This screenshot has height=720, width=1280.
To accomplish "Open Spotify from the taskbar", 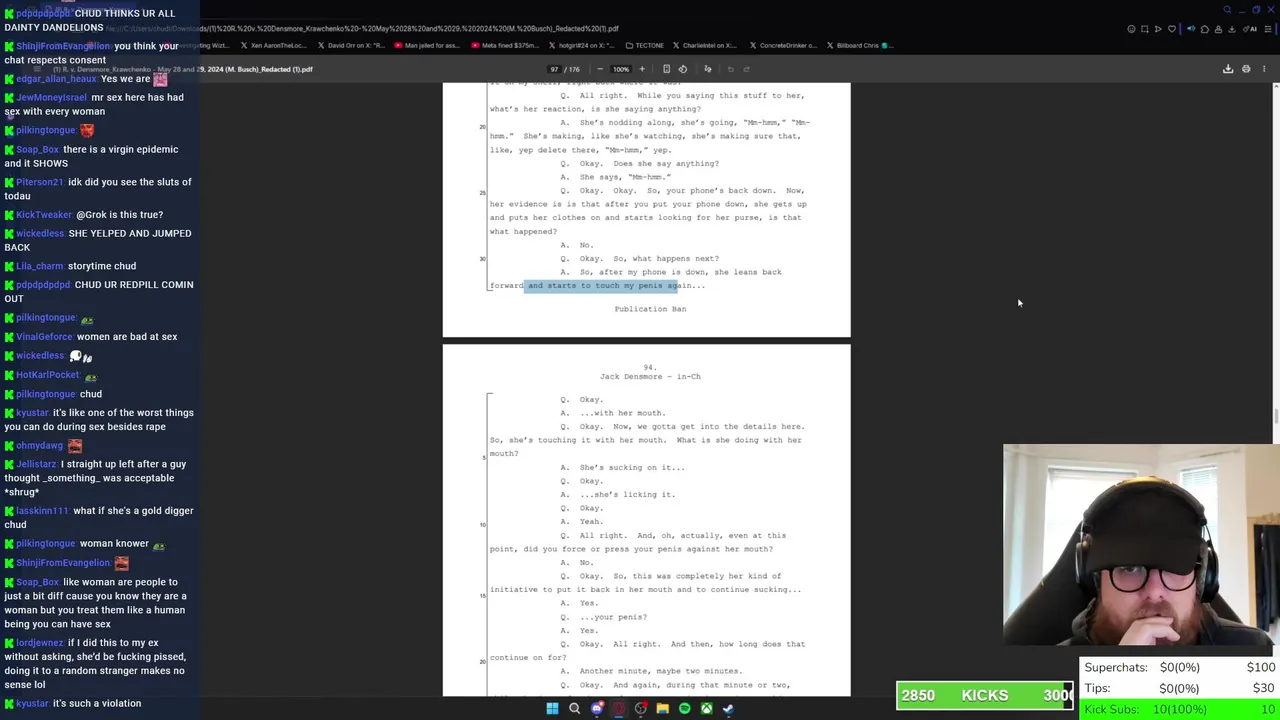I will 684,708.
